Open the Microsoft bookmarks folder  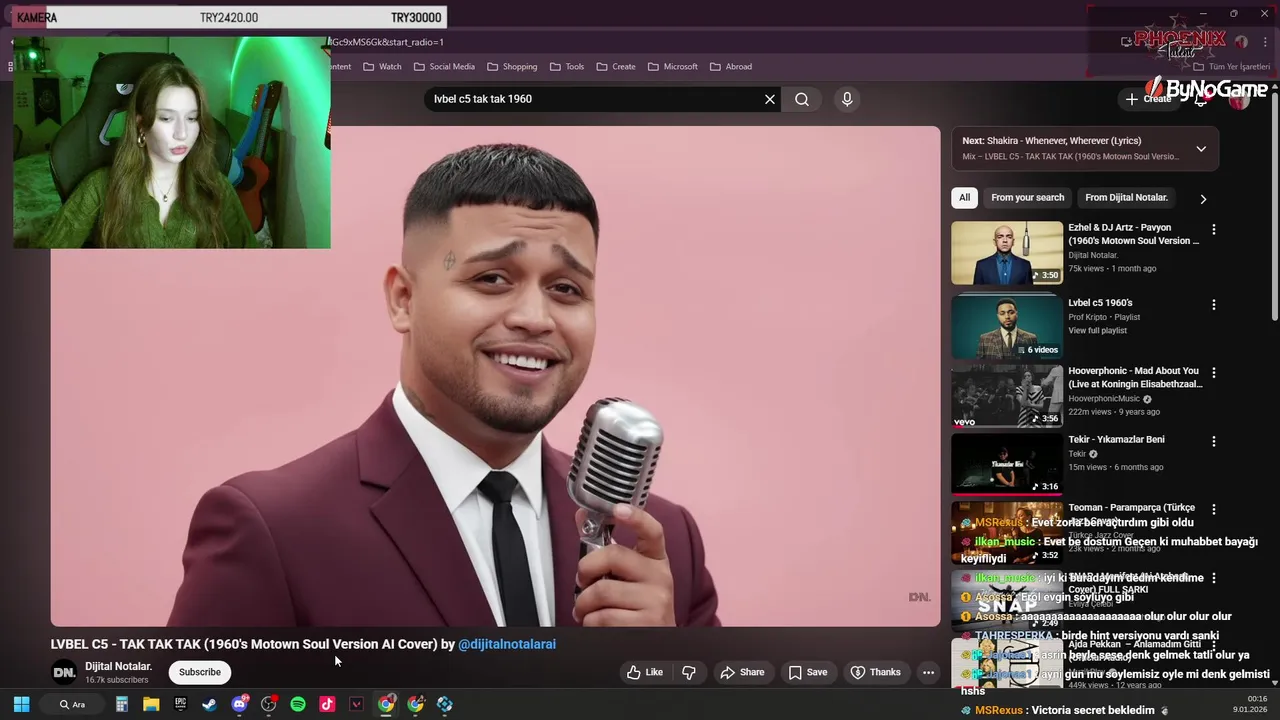click(x=672, y=67)
